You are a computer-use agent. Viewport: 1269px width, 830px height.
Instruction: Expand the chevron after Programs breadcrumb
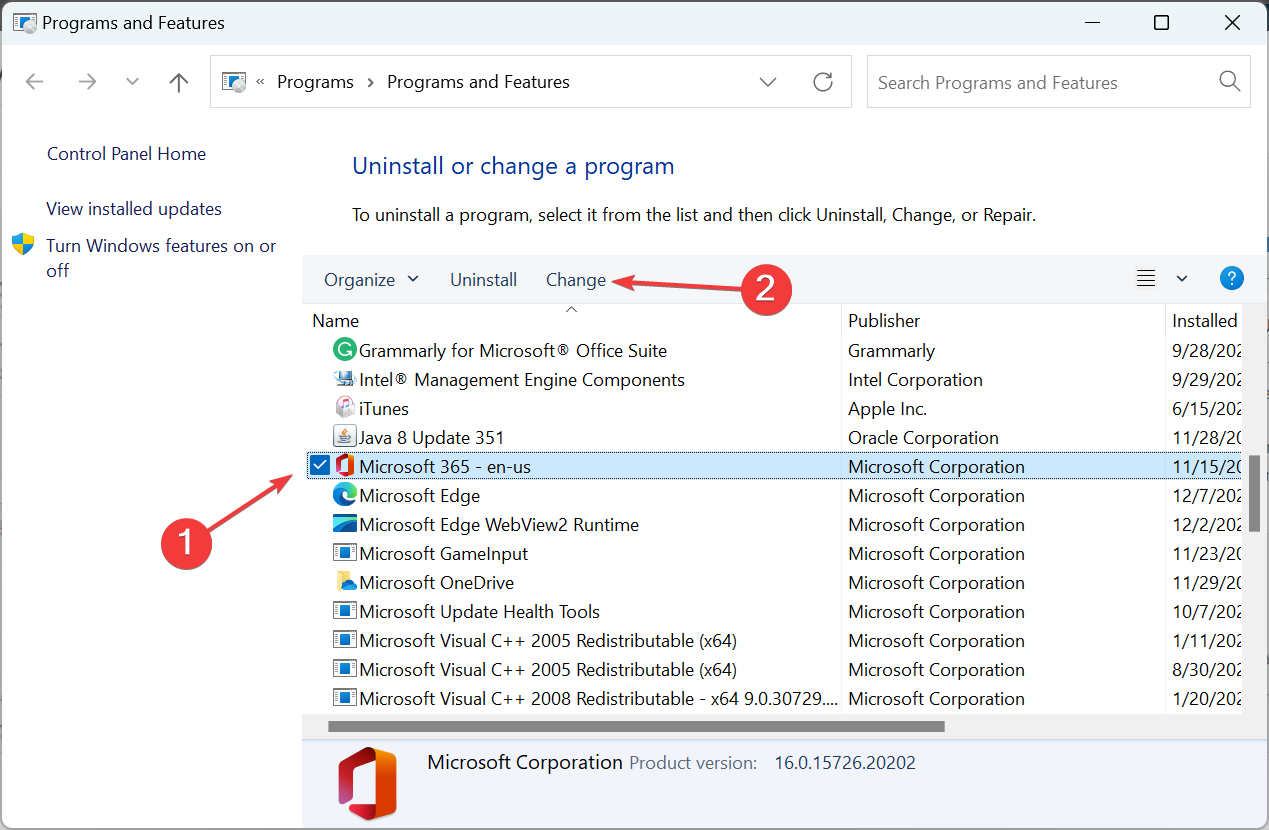point(370,82)
